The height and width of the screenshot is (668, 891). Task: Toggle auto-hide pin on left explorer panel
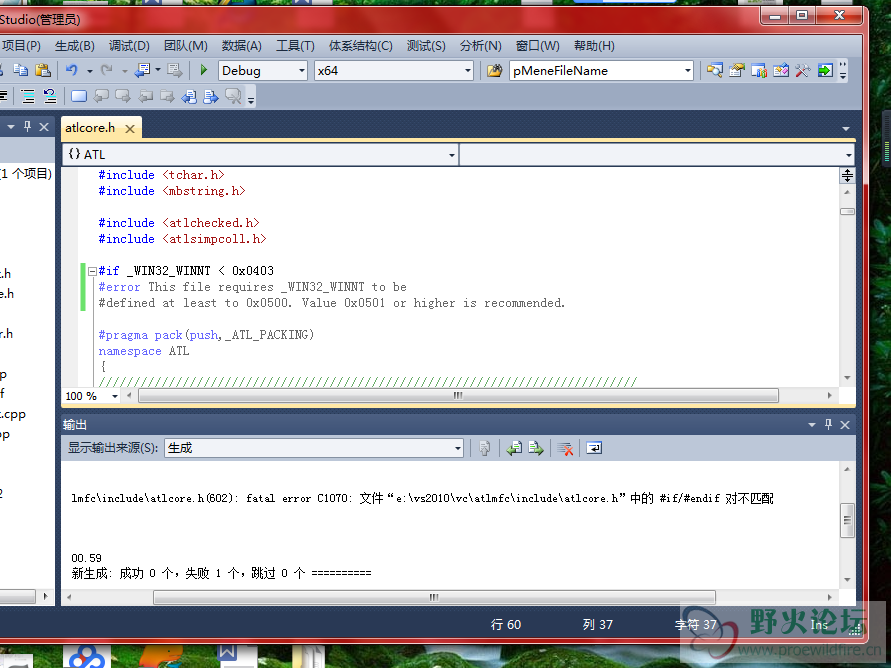pyautogui.click(x=27, y=127)
